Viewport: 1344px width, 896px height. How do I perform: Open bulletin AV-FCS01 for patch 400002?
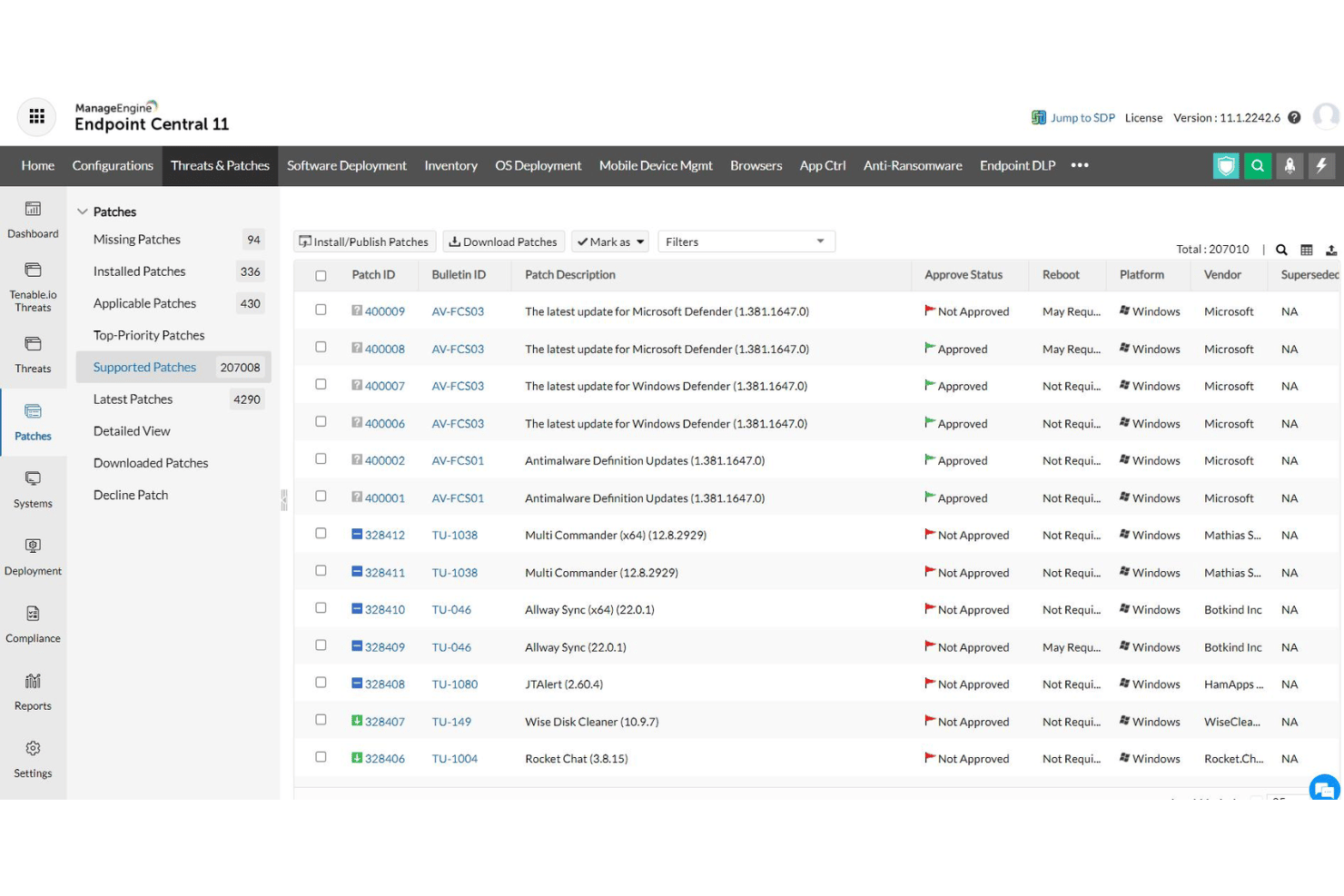(x=458, y=460)
